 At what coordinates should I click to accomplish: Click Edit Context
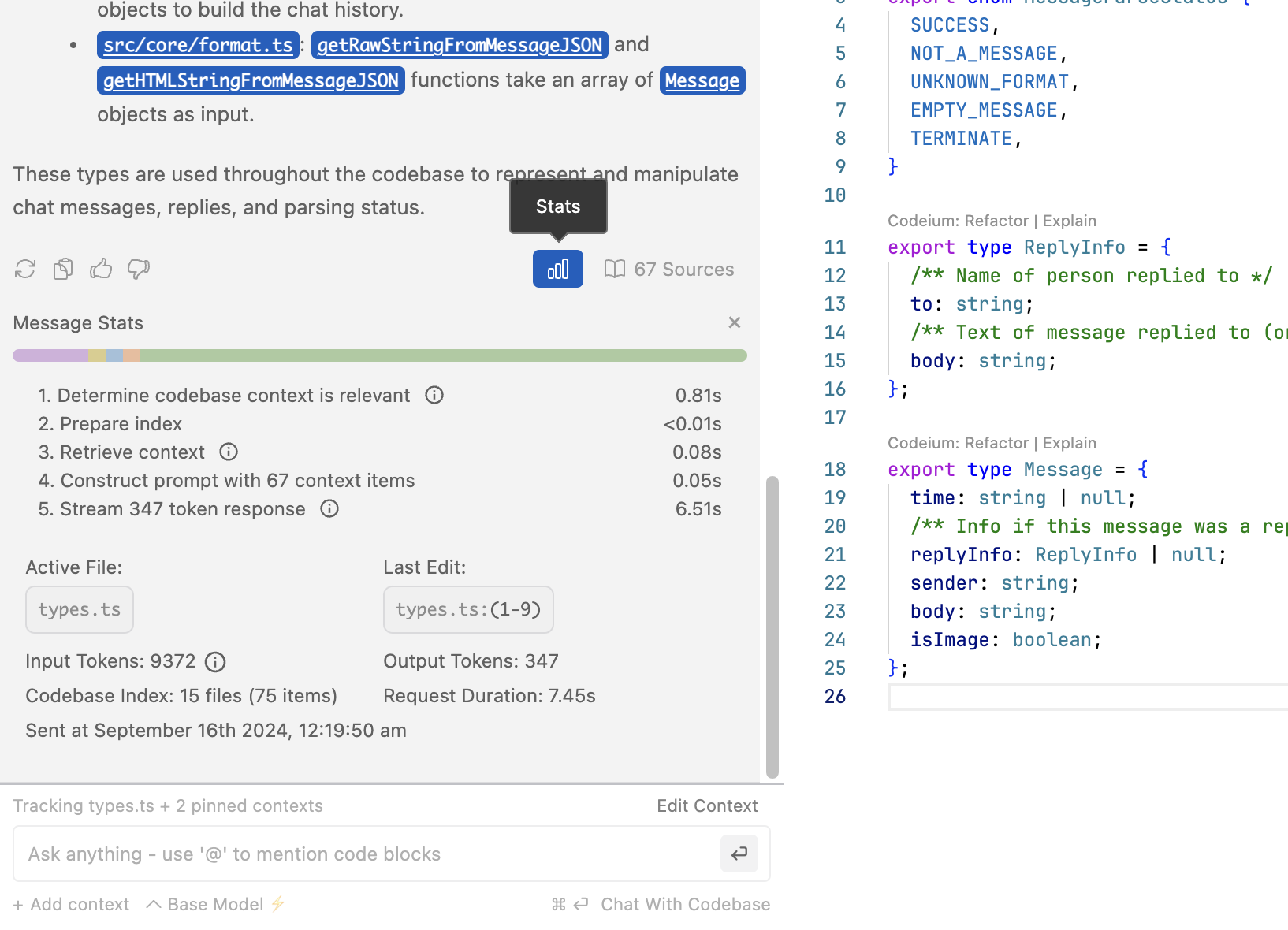pos(707,805)
